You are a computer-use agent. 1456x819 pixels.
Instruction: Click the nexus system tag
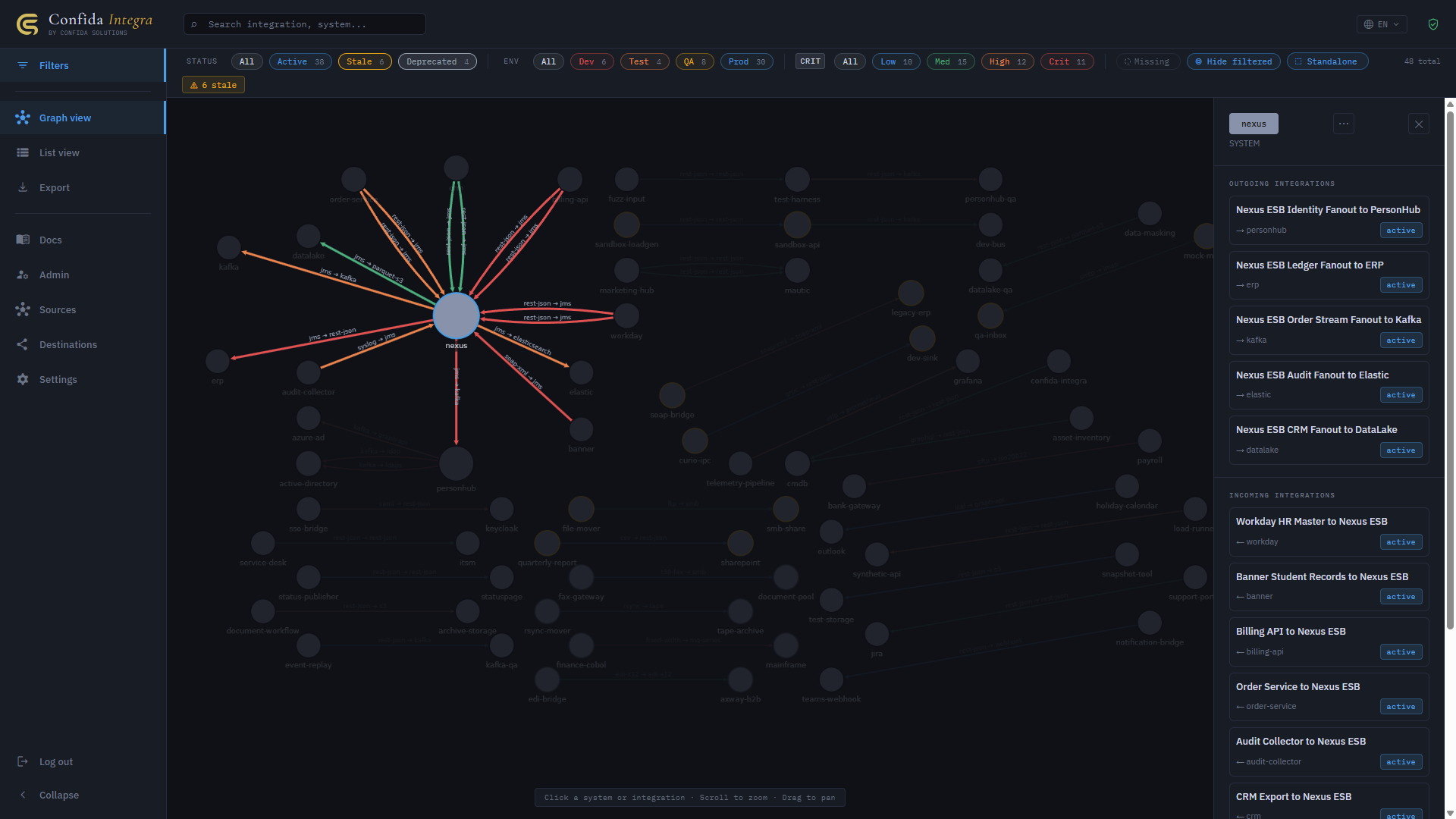click(1254, 124)
